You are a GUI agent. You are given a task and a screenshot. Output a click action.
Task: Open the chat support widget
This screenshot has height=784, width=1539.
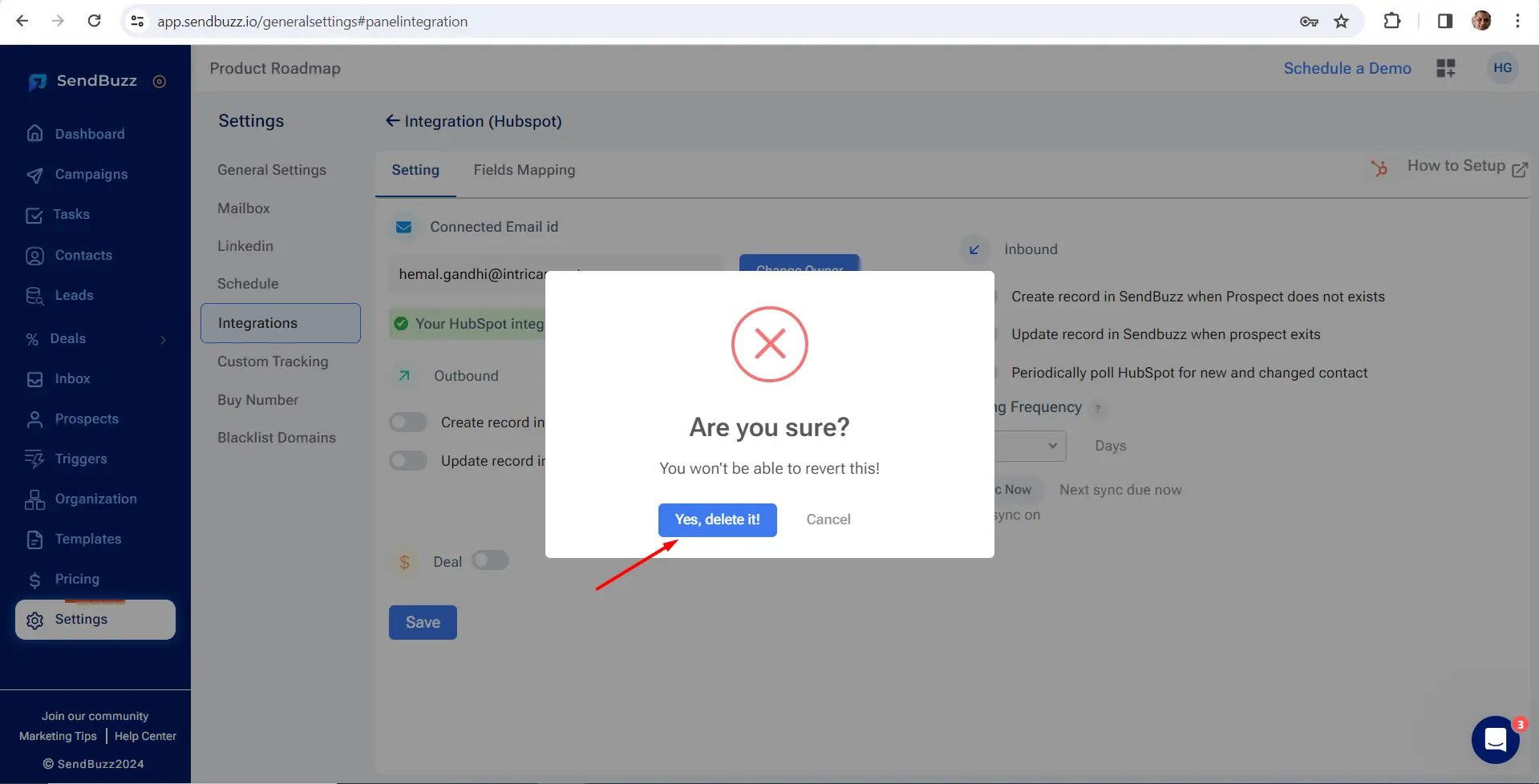click(x=1495, y=739)
